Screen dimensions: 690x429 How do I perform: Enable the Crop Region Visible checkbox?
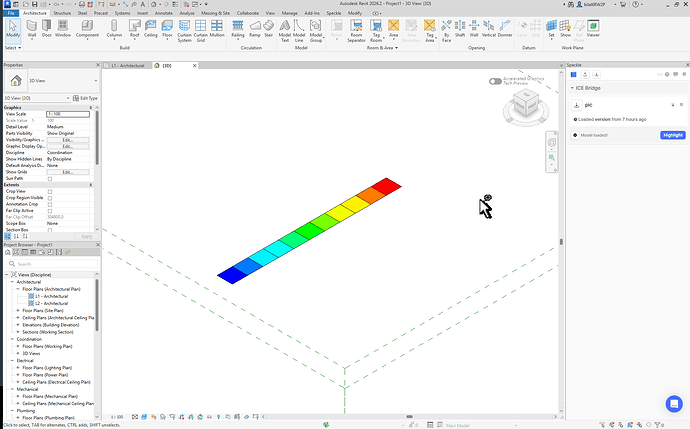pyautogui.click(x=50, y=198)
